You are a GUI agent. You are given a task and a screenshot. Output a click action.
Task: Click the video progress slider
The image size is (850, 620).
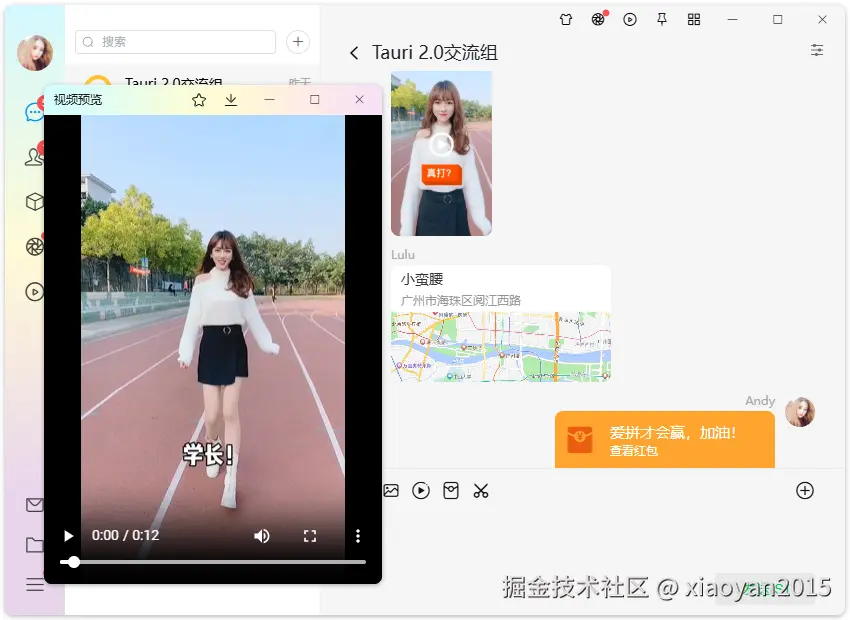212,562
